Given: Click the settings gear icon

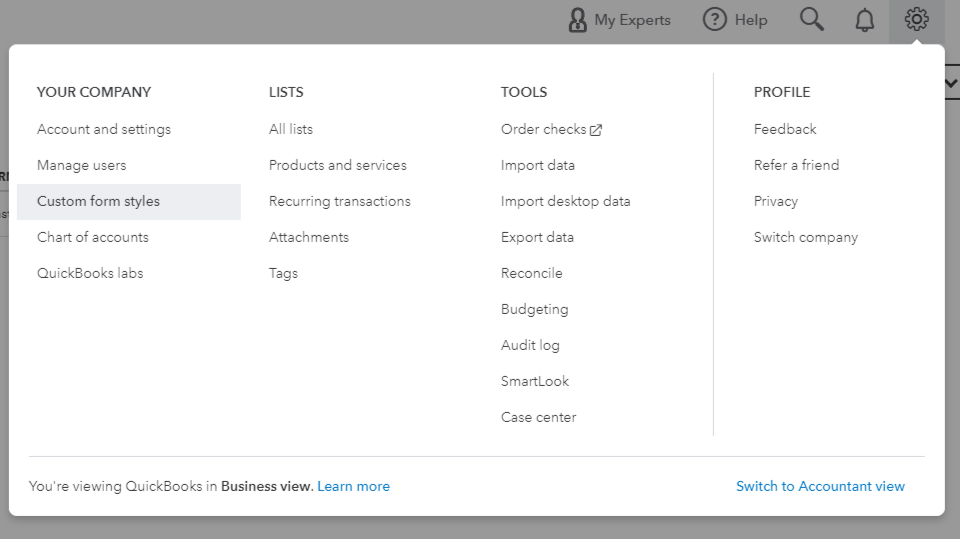Looking at the screenshot, I should pos(916,20).
